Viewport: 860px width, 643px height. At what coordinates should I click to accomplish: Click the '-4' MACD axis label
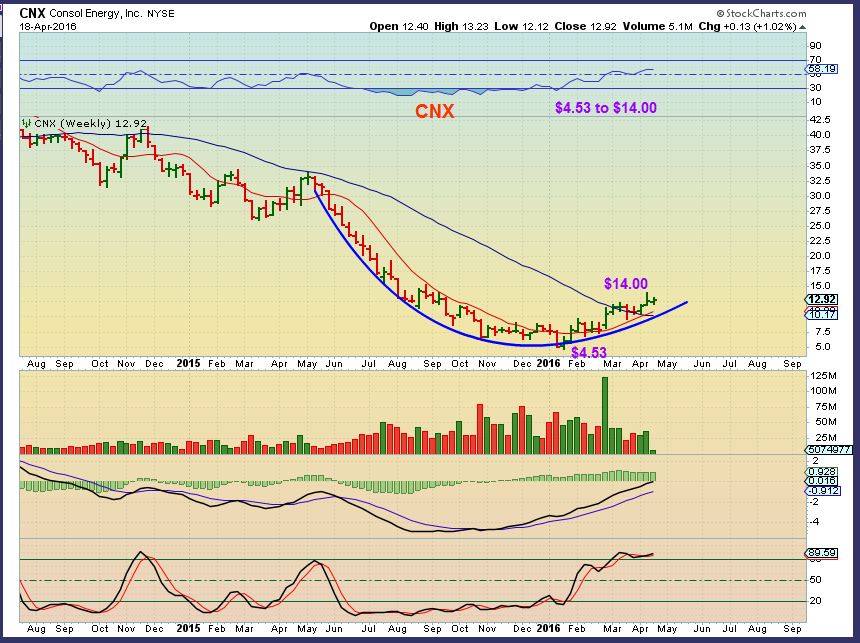pos(814,522)
